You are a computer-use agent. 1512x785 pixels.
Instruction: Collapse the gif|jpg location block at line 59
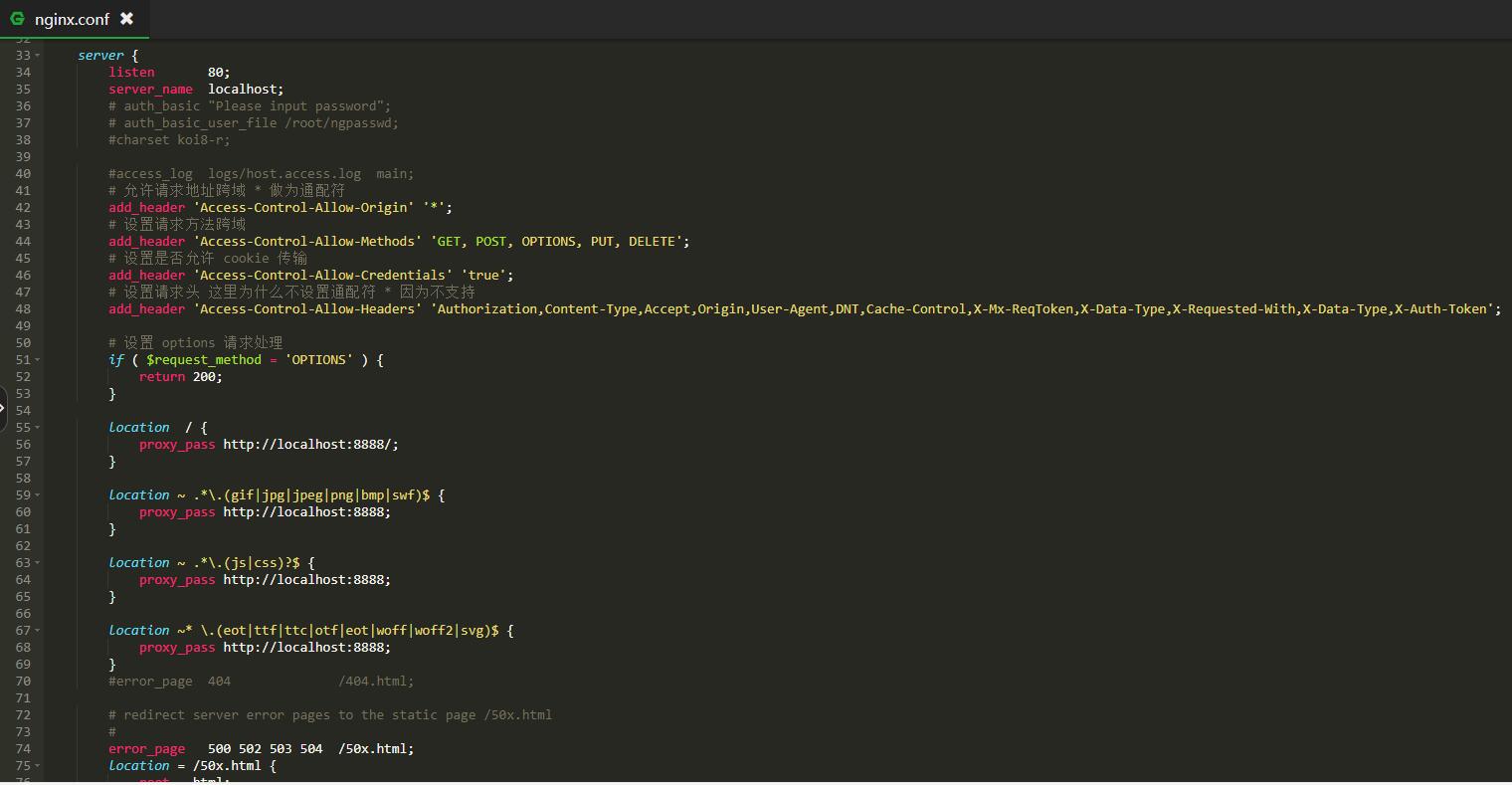pos(38,495)
